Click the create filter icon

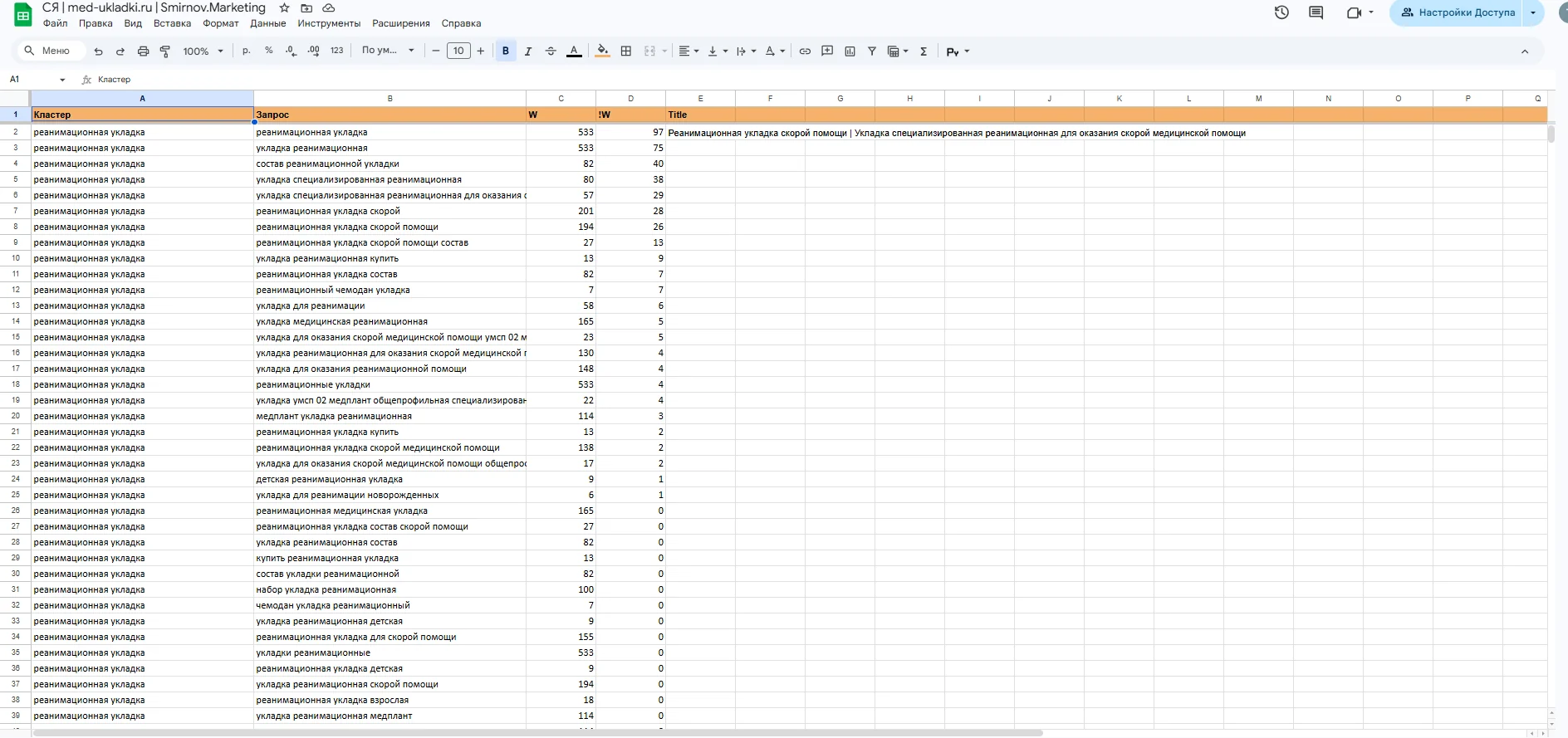872,51
